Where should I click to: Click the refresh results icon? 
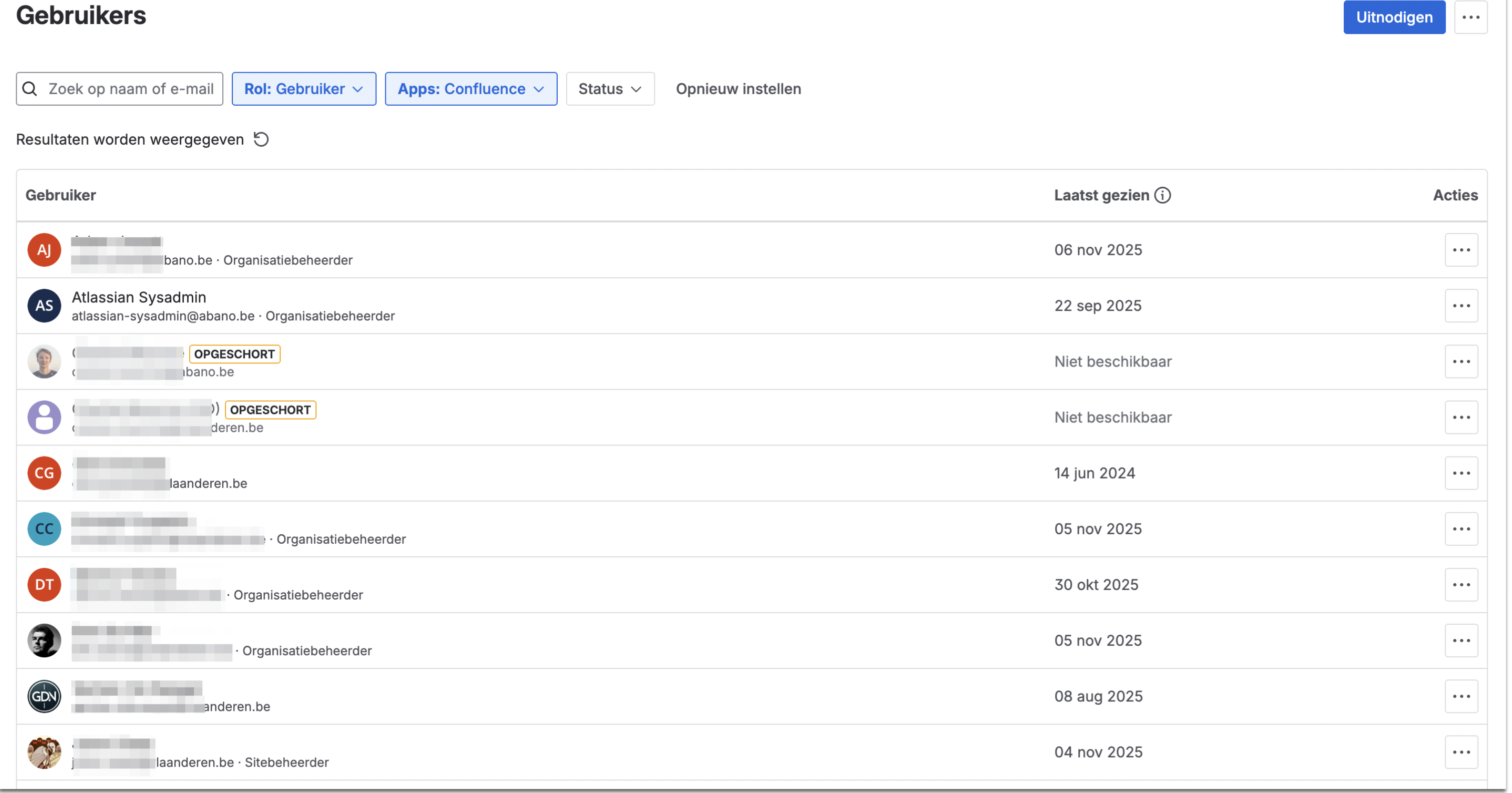(x=261, y=139)
